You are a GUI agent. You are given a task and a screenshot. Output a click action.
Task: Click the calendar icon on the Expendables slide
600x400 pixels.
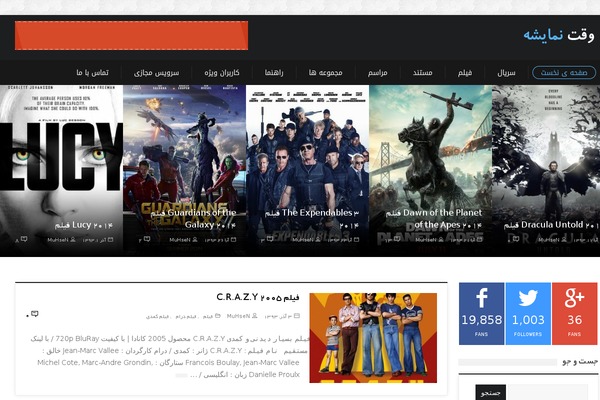[356, 240]
